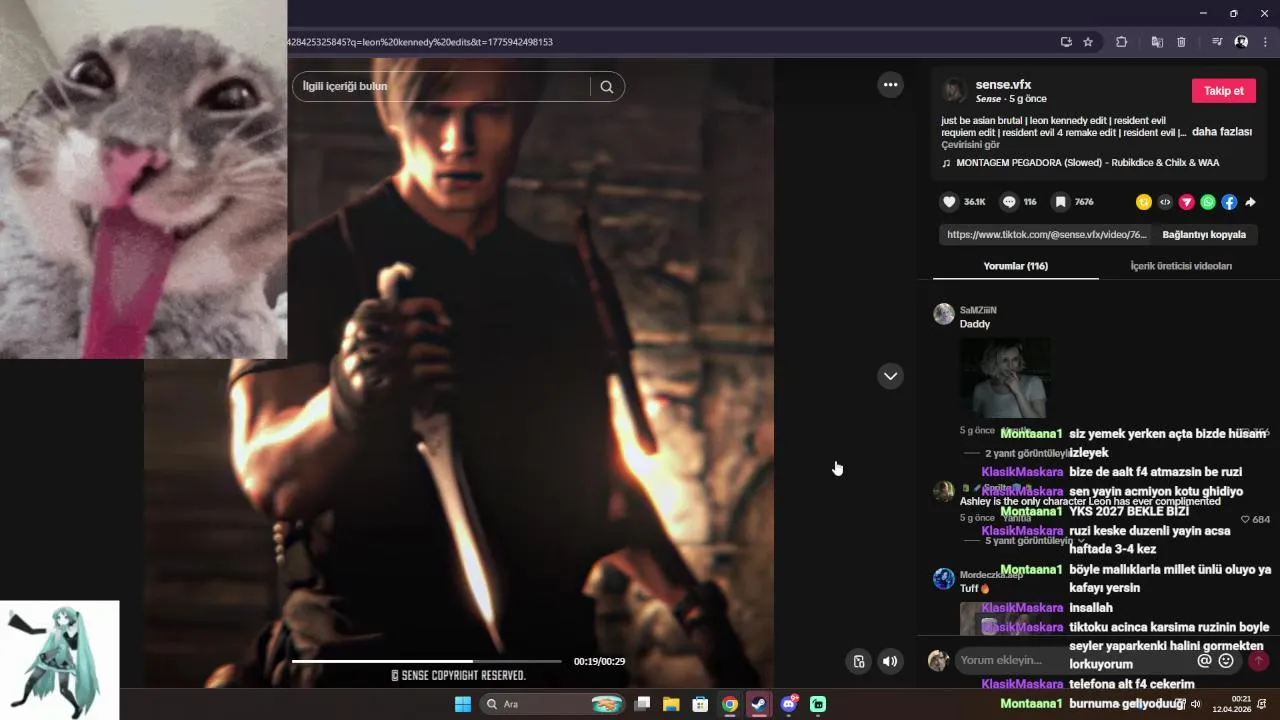Open Task View in the taskbar
1280x720 pixels.
point(642,704)
